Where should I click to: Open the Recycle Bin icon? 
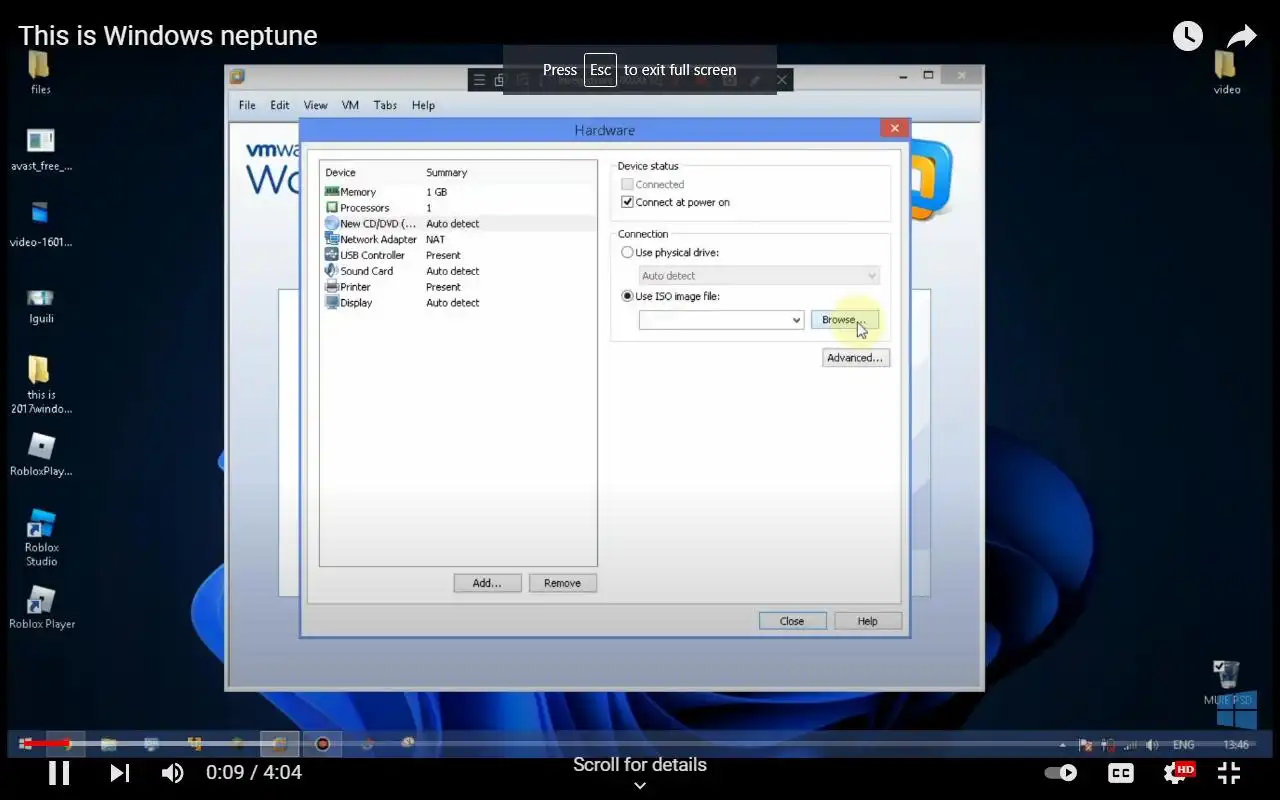click(1226, 683)
